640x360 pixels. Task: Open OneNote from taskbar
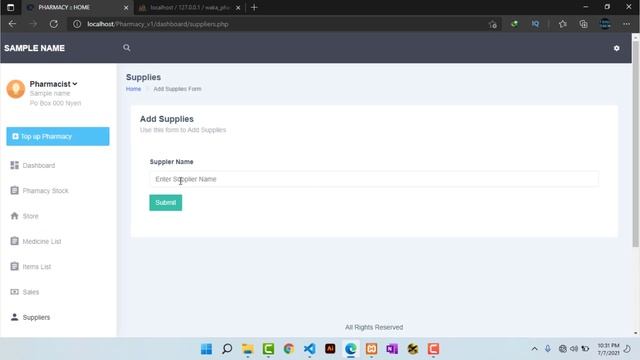click(x=392, y=349)
